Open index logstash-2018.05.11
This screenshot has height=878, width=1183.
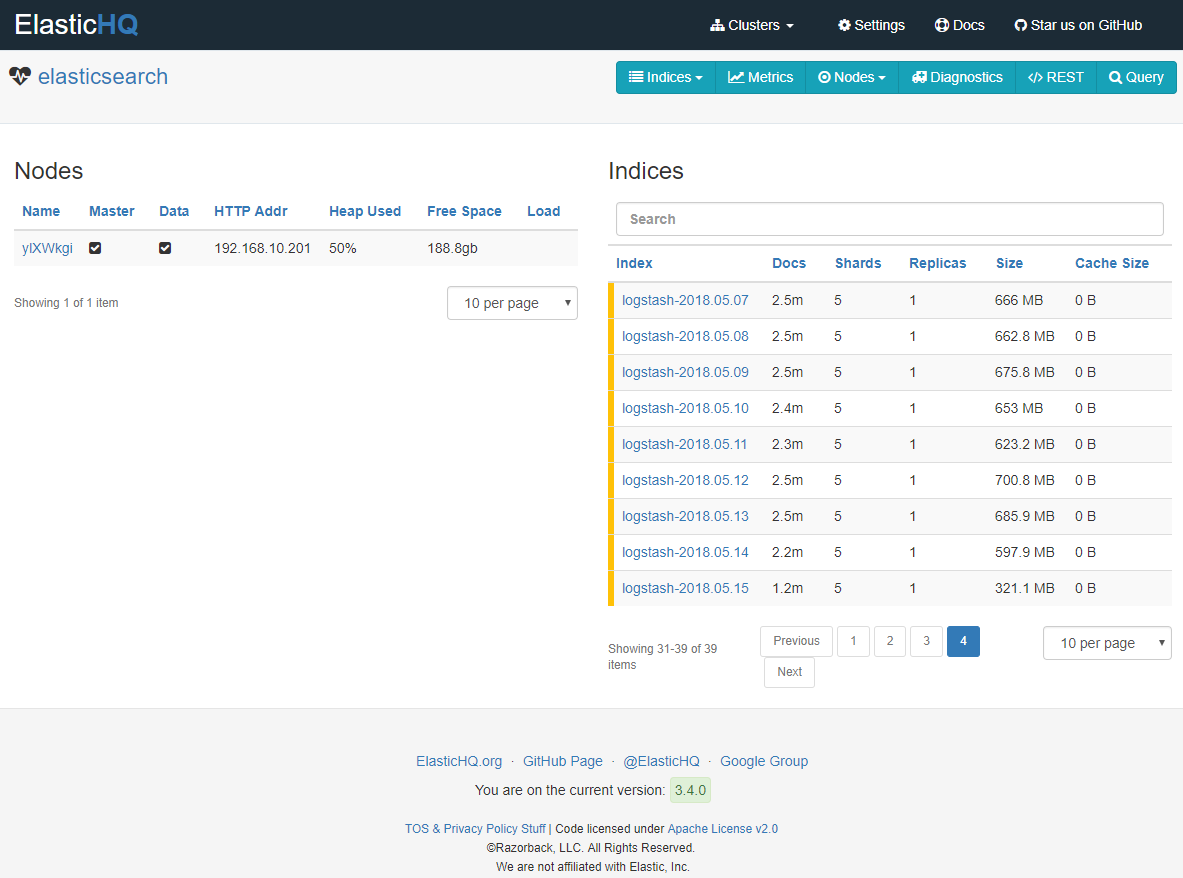pyautogui.click(x=684, y=444)
